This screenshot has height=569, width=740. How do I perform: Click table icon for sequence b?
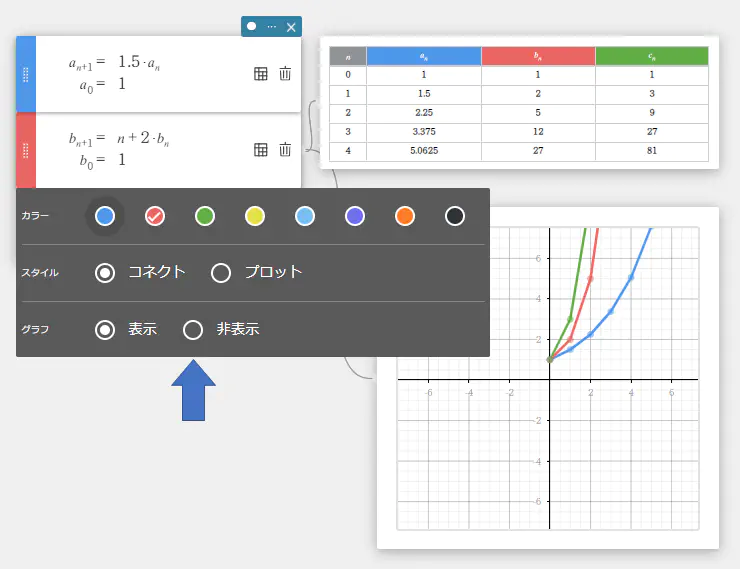pos(260,149)
